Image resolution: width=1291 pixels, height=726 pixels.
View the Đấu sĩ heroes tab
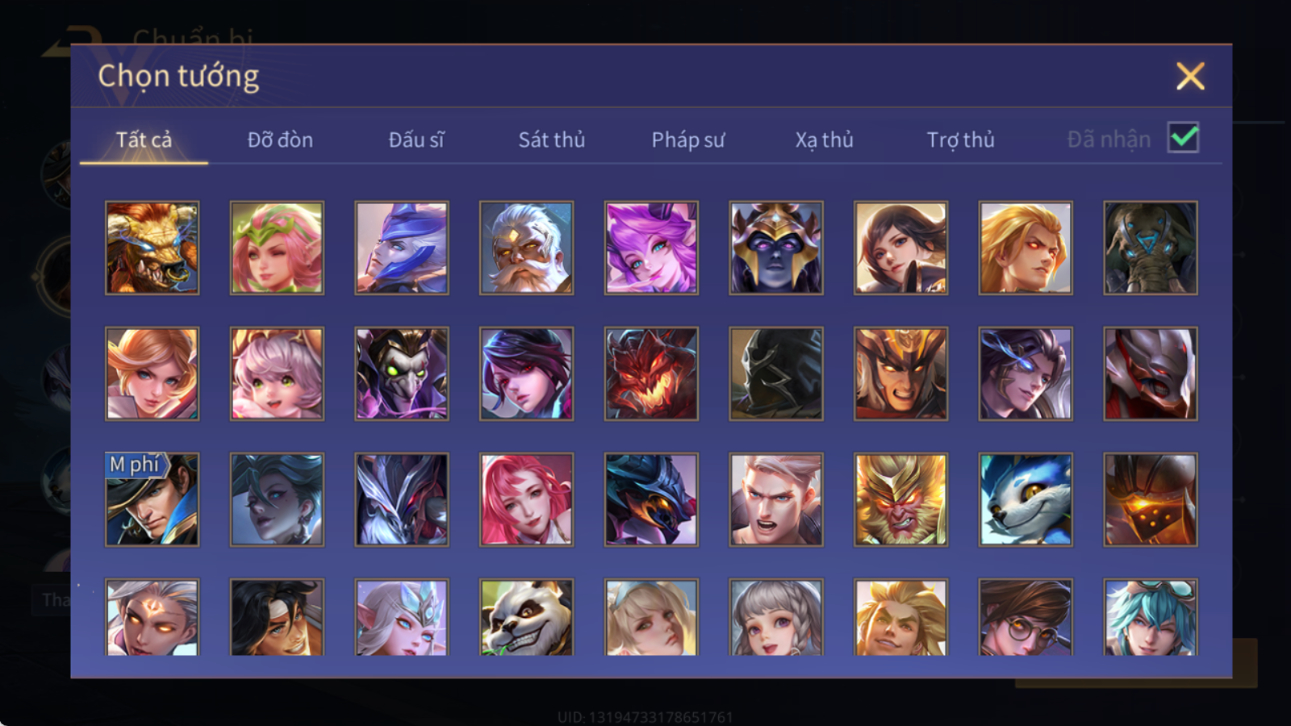[x=416, y=140]
